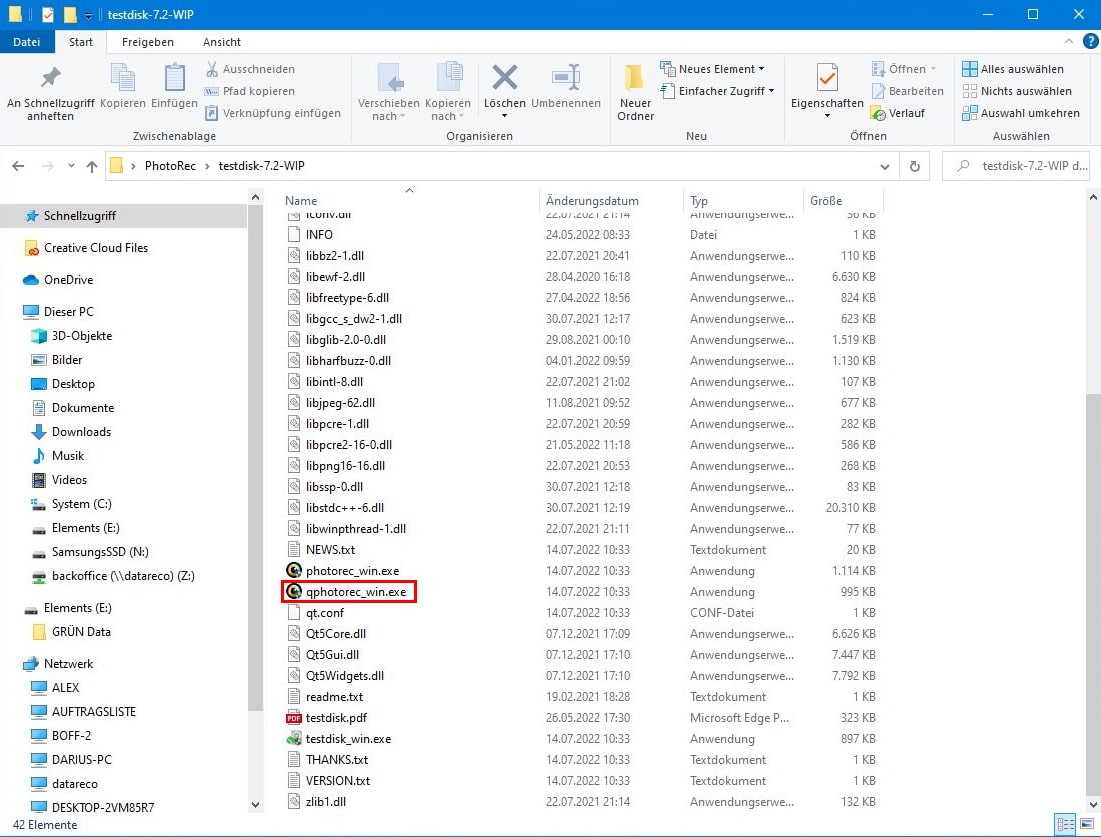The image size is (1101, 837).
Task: Open the help question mark icon
Action: pos(1090,41)
